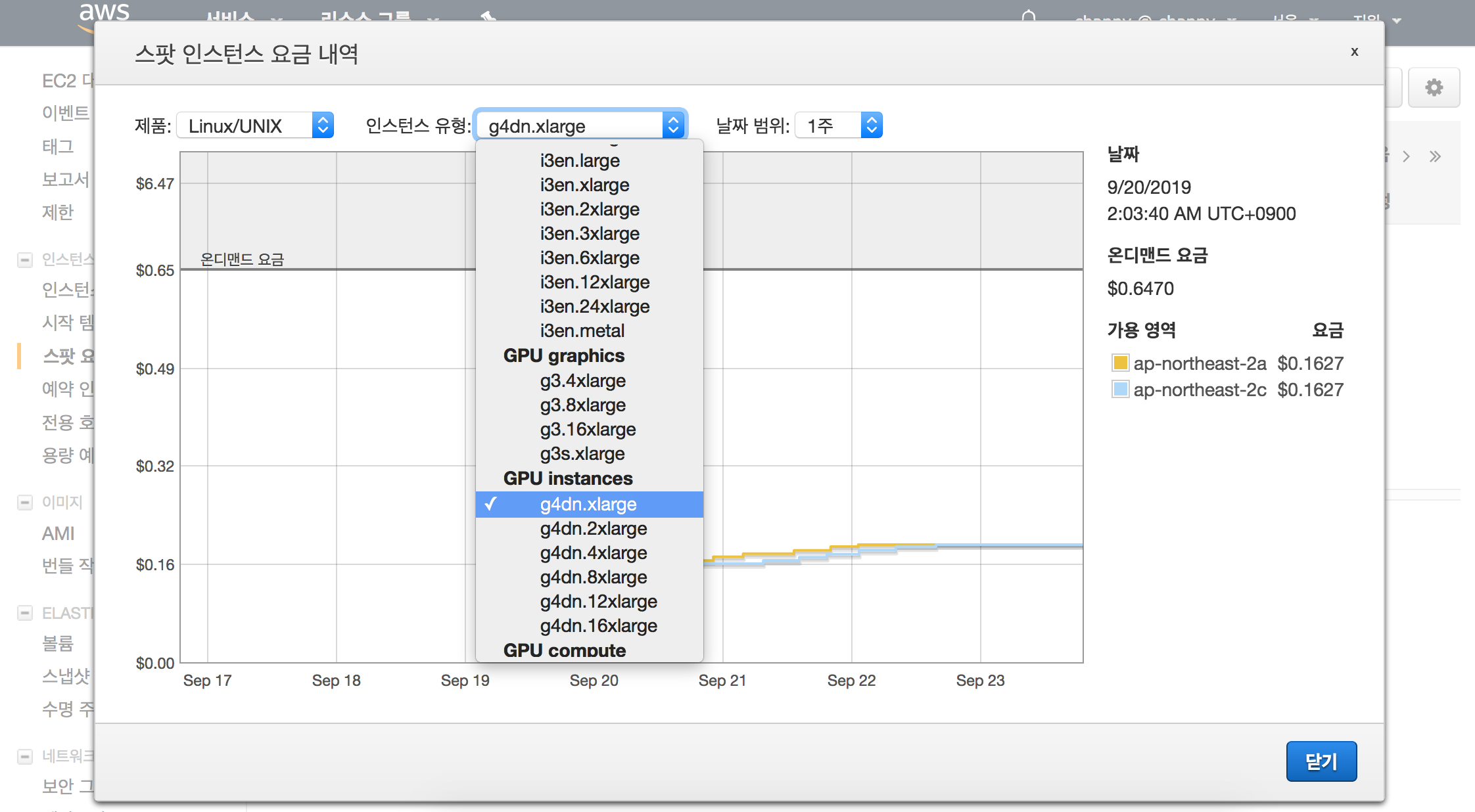Click the ap-northeast-2c blue legend swatch

1120,389
